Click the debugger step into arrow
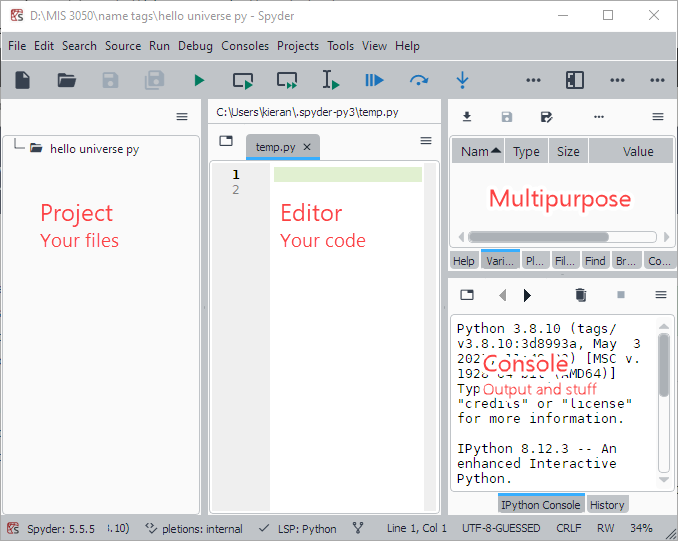The width and height of the screenshot is (678, 541). (462, 80)
